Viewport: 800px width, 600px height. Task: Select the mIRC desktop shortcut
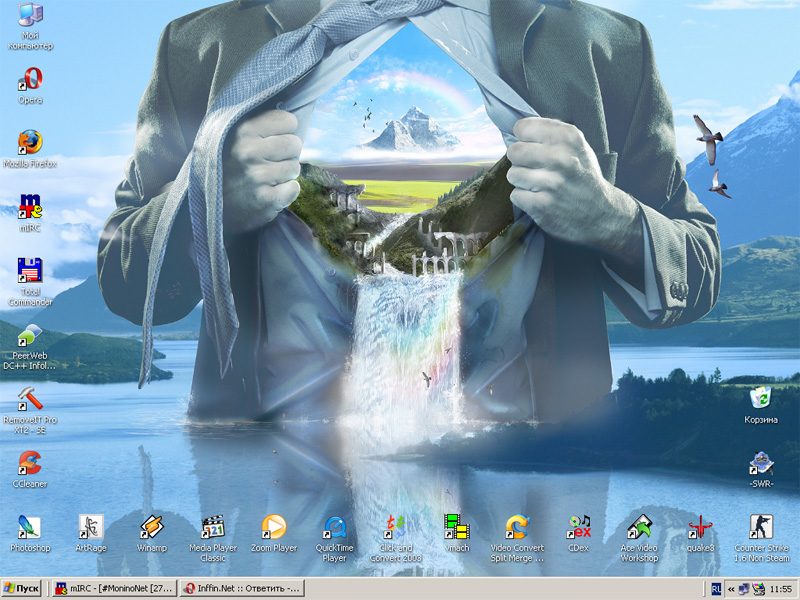[x=30, y=206]
